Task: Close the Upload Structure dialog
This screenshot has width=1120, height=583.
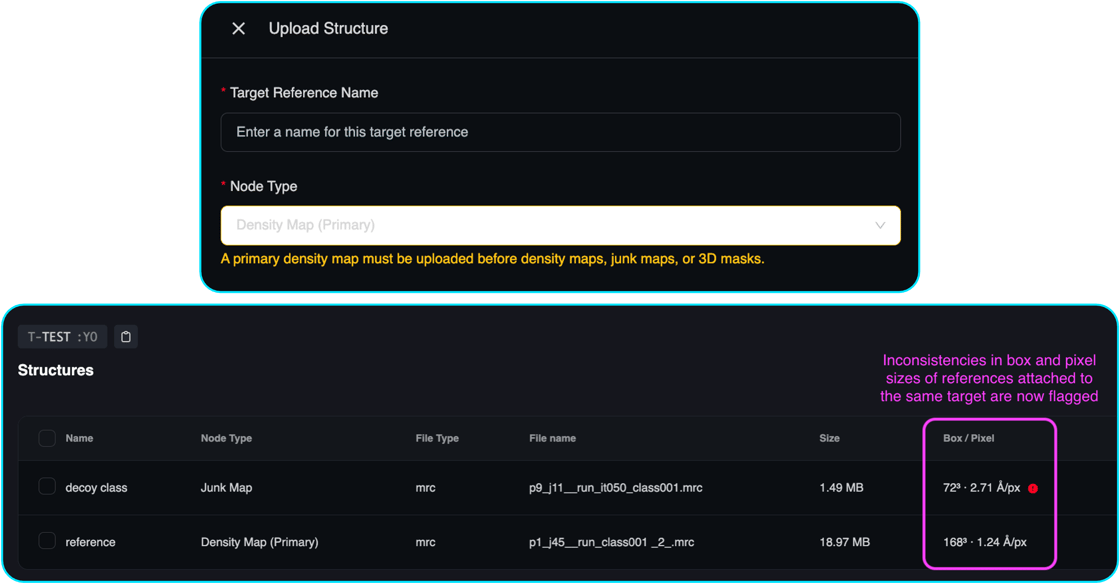Action: coord(239,29)
